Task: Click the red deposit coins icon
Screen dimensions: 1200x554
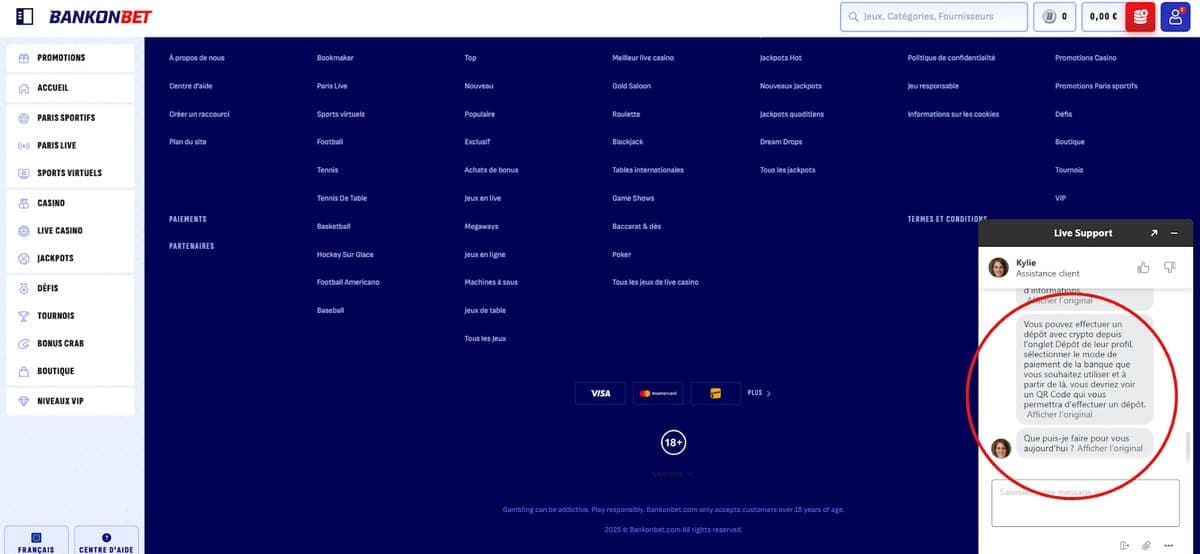Action: coord(1140,17)
